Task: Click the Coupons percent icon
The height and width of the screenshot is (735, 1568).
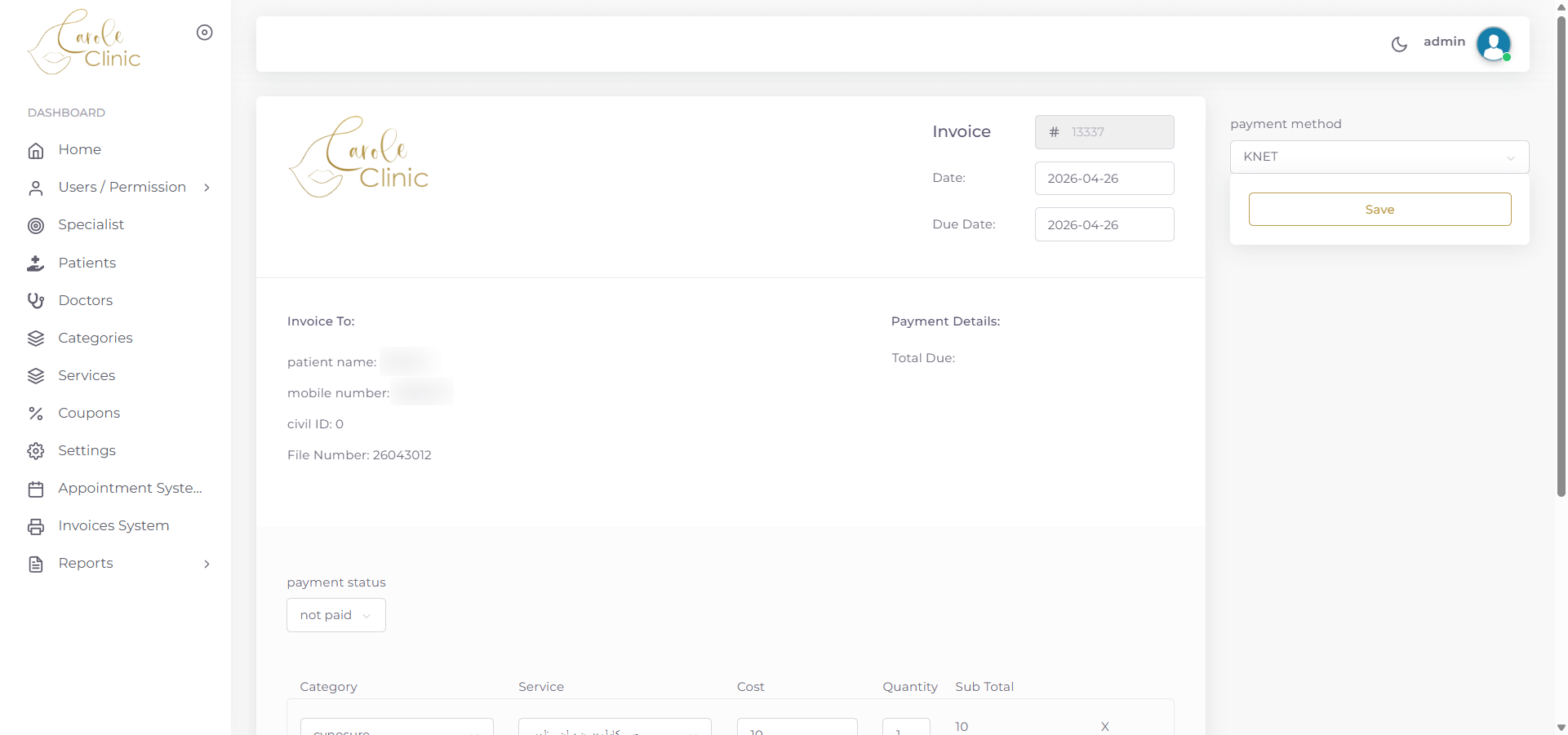Action: tap(36, 414)
